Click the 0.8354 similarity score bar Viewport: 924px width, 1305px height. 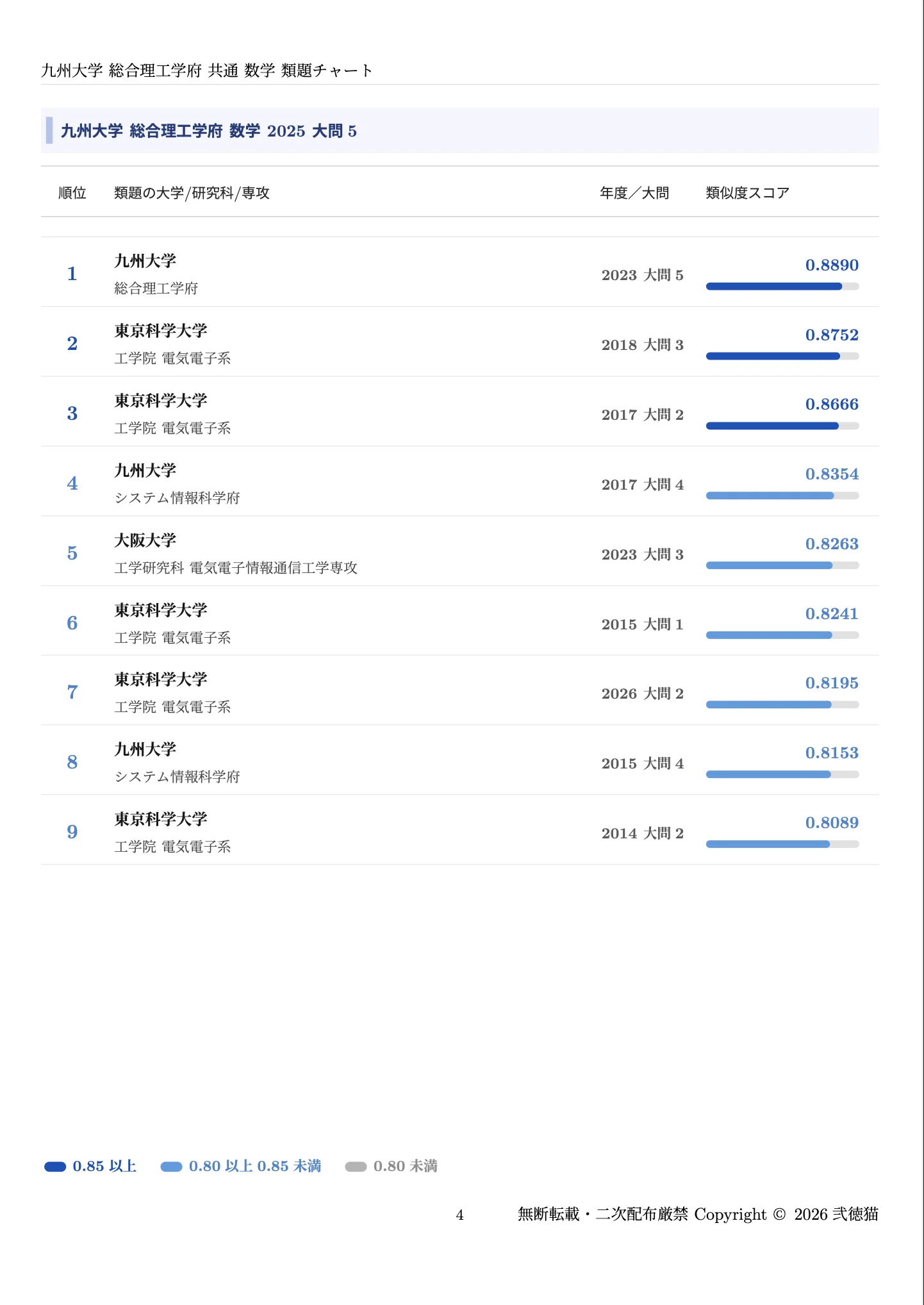click(x=782, y=495)
